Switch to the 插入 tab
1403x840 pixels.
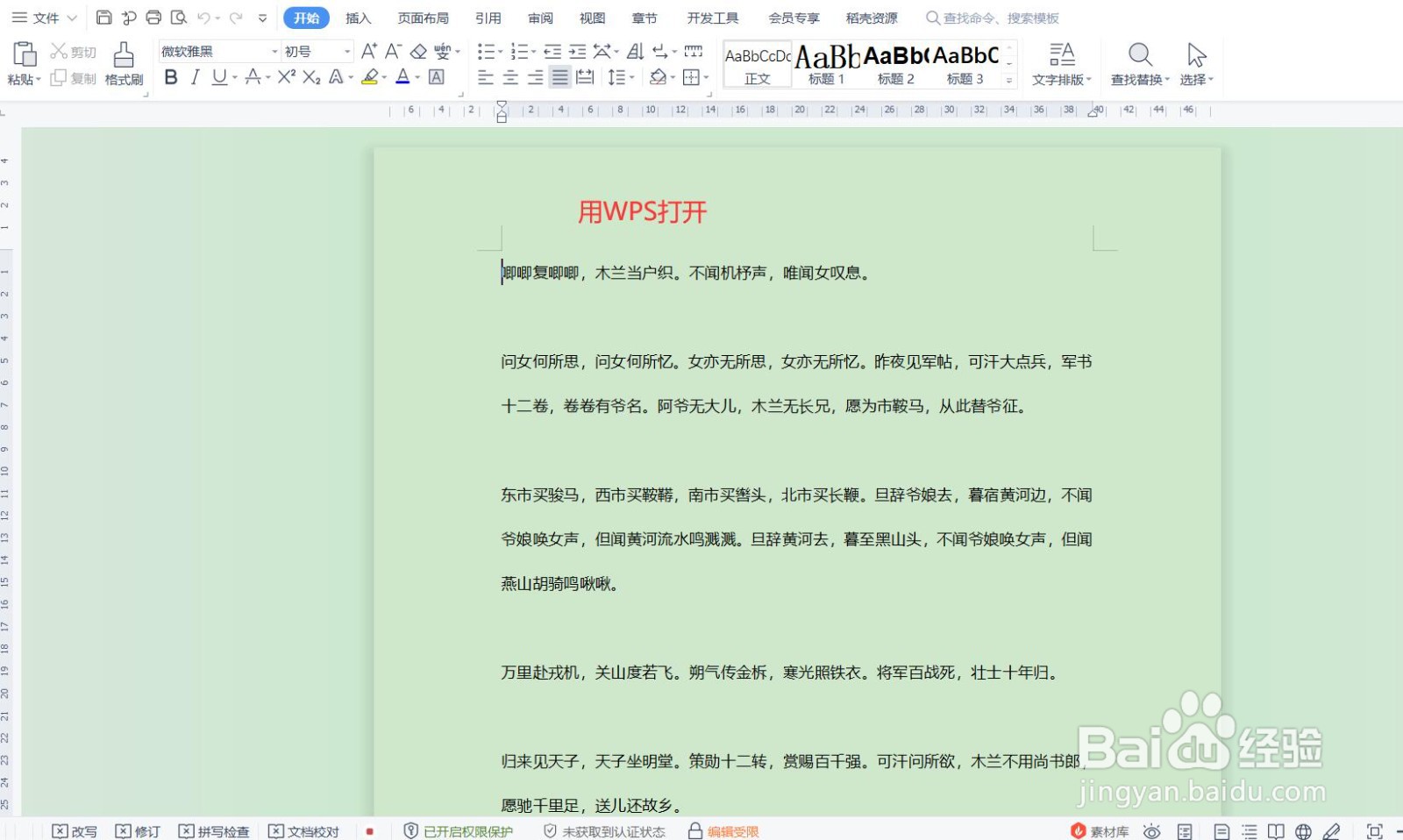click(x=358, y=18)
